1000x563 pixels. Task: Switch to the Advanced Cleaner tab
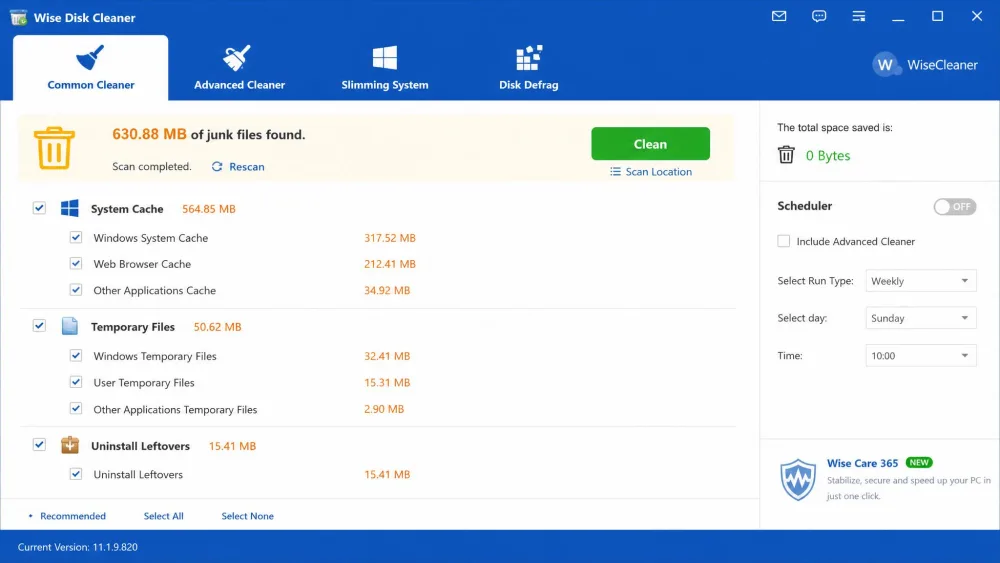(x=239, y=68)
